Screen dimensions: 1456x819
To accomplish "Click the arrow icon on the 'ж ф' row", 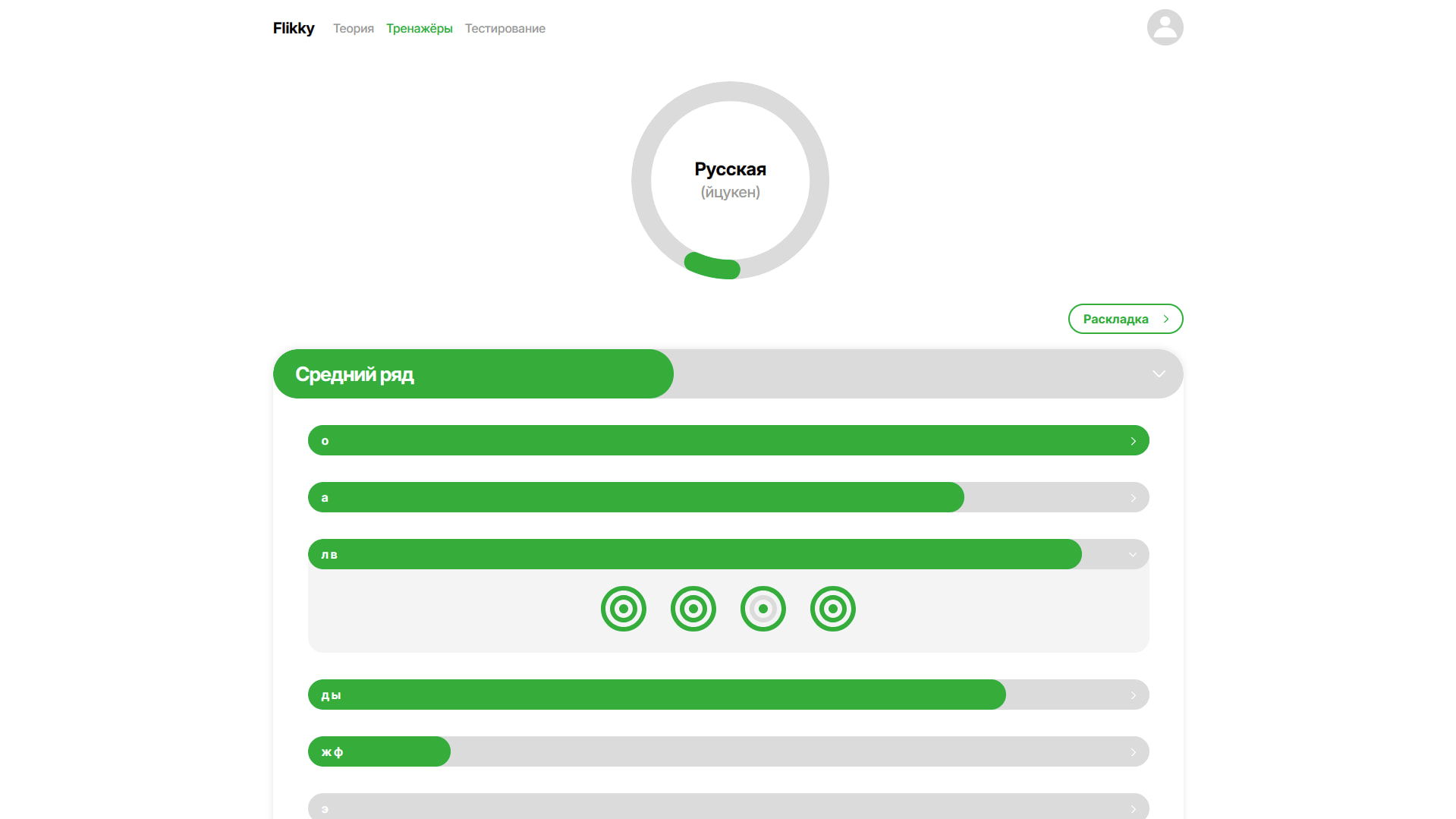I will tap(1133, 752).
